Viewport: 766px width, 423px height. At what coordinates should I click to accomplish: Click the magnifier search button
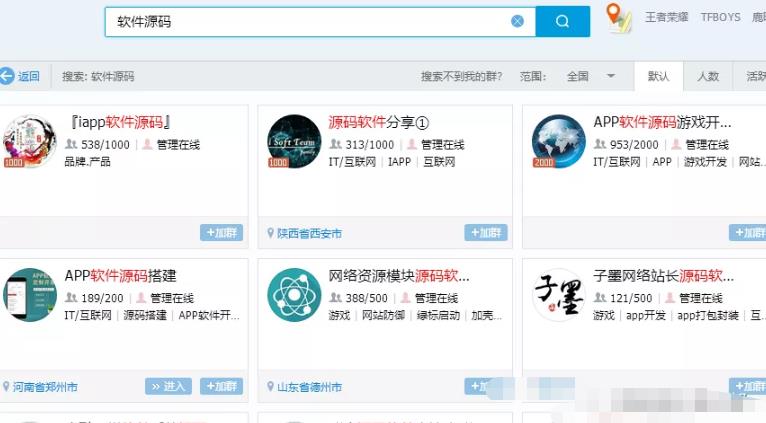tap(562, 21)
